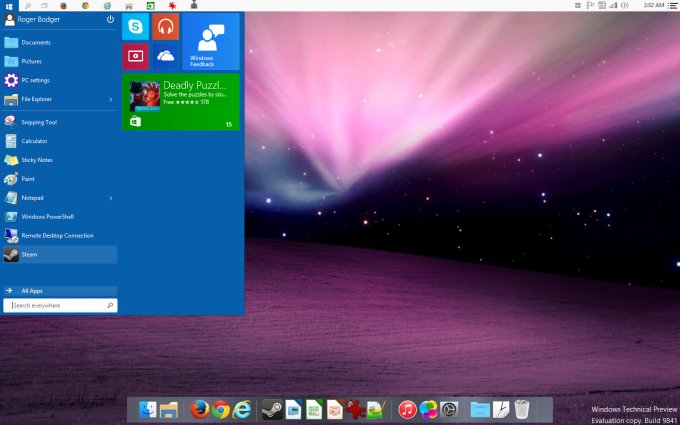The height and width of the screenshot is (425, 680).
Task: Click the power button beside Roger Bodger
Action: pyautogui.click(x=110, y=19)
